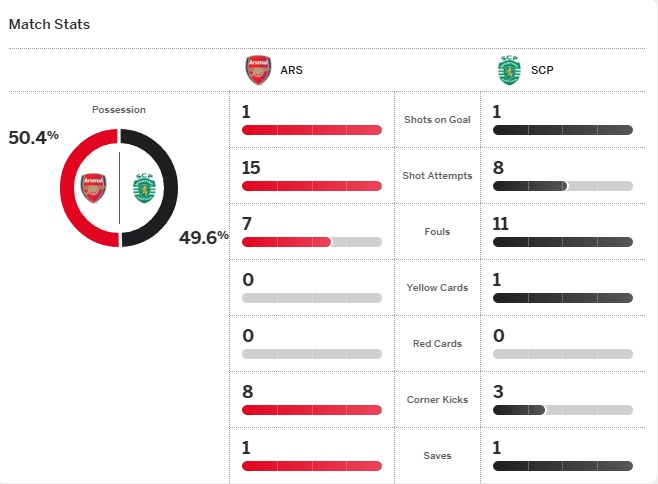Image resolution: width=658 pixels, height=484 pixels.
Task: Click the Shots on Goal label
Action: (437, 120)
